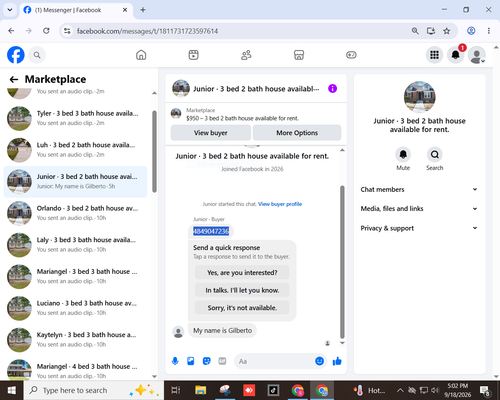This screenshot has height=400, width=500.
Task: Open the tab search dropdown arrow
Action: click(x=10, y=10)
